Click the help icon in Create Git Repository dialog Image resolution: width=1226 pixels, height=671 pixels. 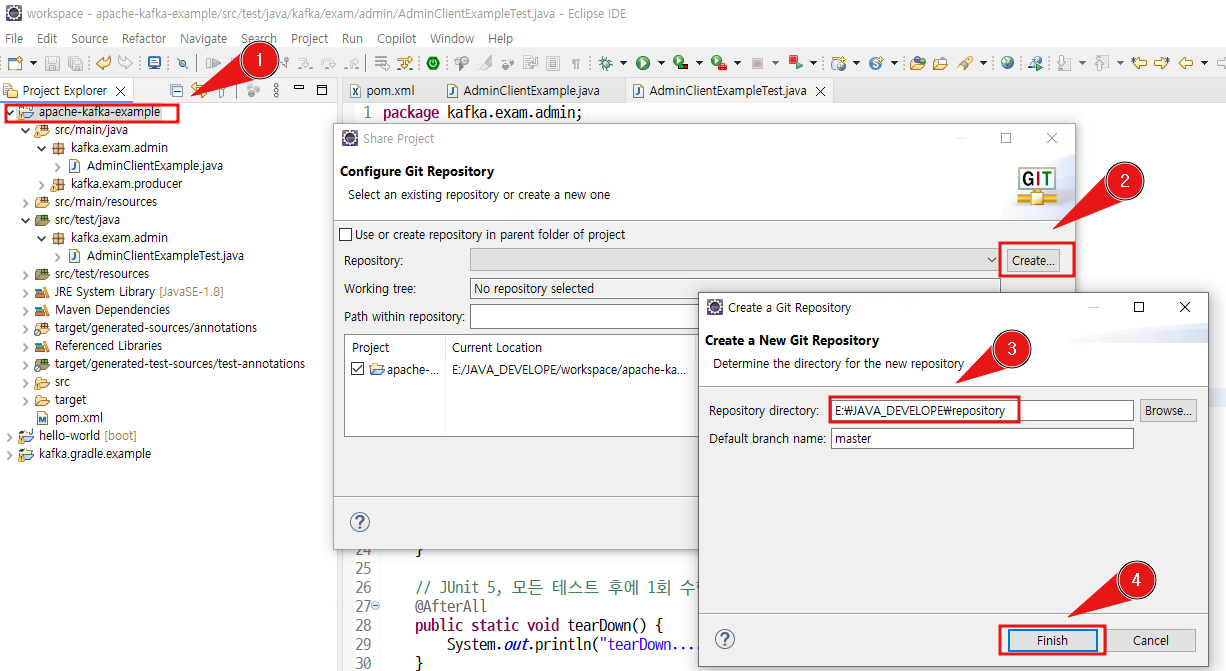tap(726, 639)
